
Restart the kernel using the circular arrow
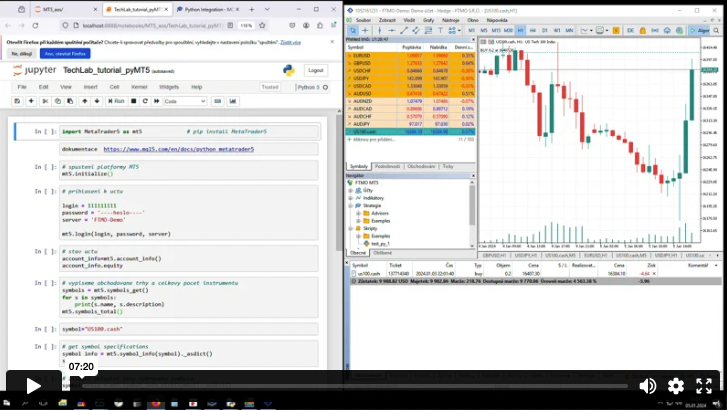click(x=145, y=101)
